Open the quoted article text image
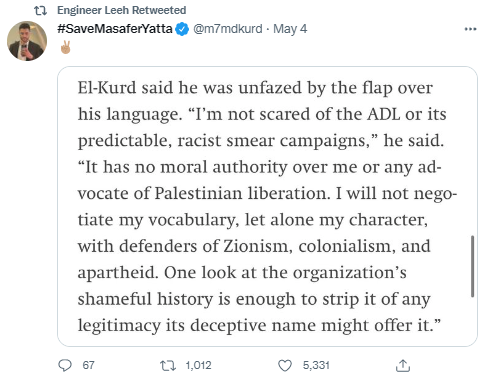 pos(267,206)
